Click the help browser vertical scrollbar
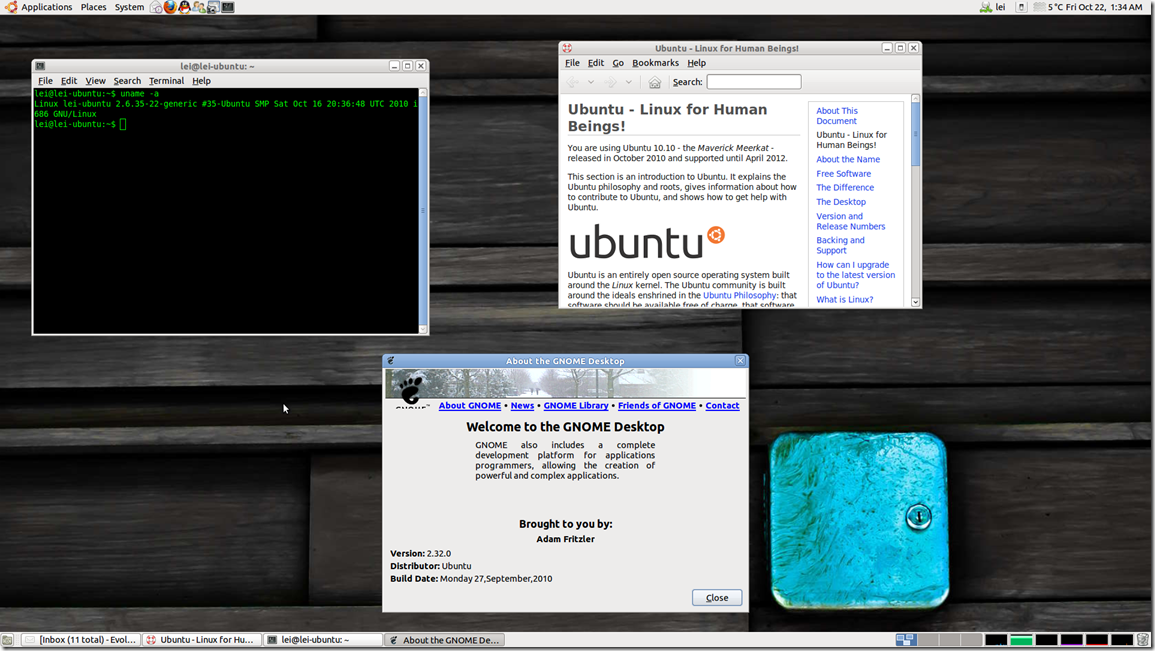This screenshot has width=1155, height=651. click(916, 134)
